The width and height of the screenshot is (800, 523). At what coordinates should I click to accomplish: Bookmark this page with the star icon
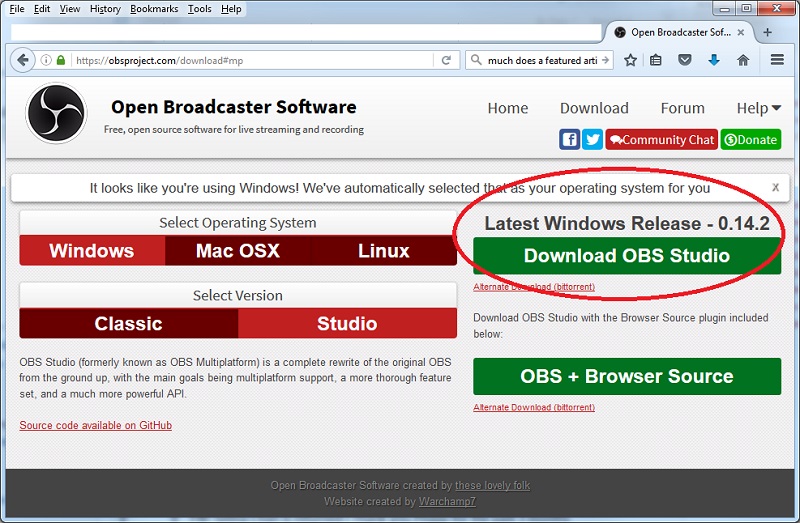click(x=630, y=60)
